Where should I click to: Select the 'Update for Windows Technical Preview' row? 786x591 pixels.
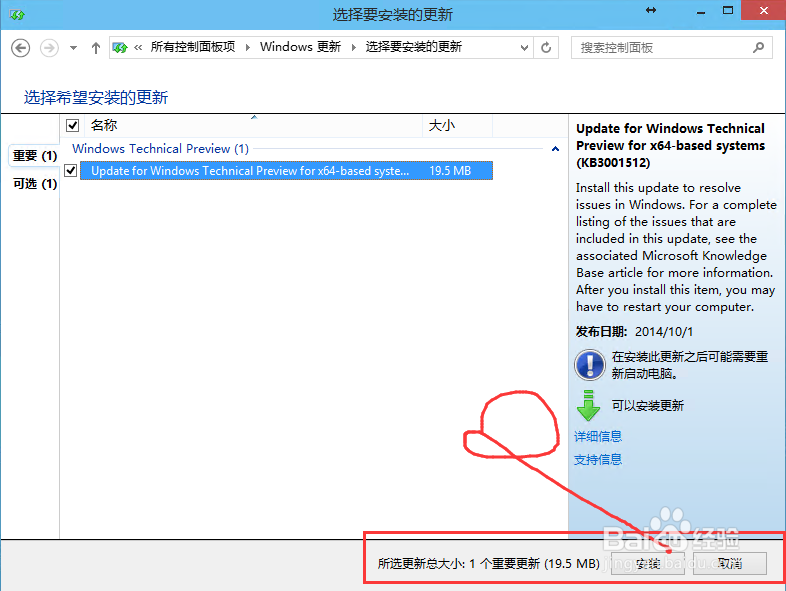pos(286,171)
